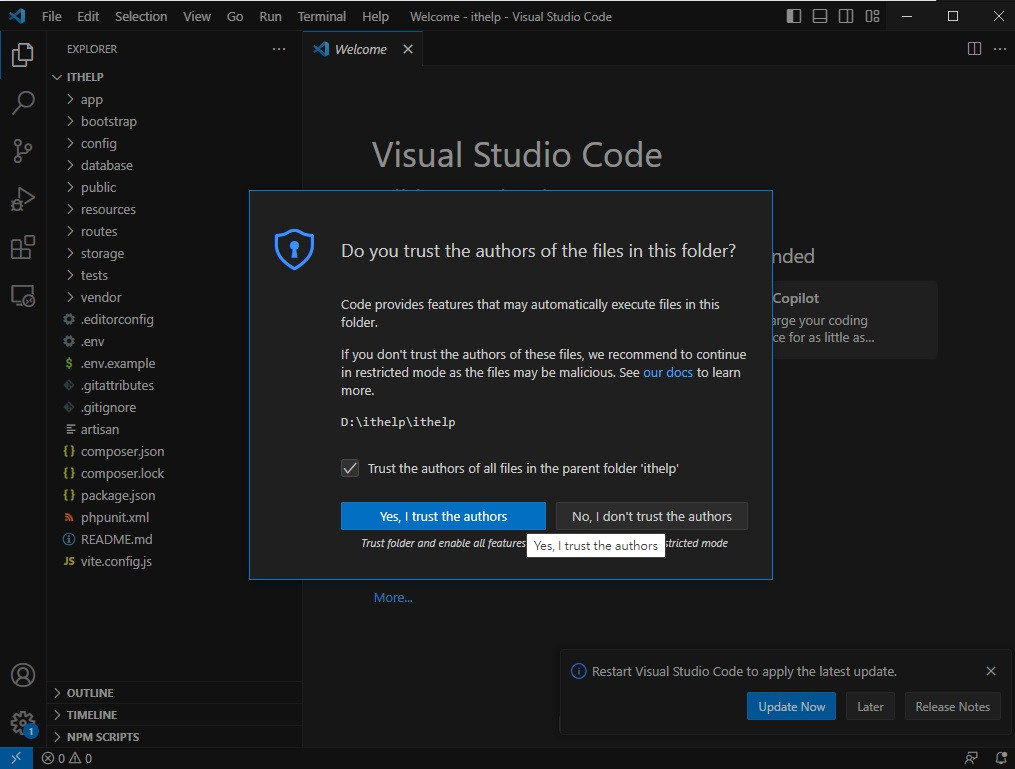The width and height of the screenshot is (1015, 769).
Task: Open the 'our docs' link
Action: coord(667,372)
